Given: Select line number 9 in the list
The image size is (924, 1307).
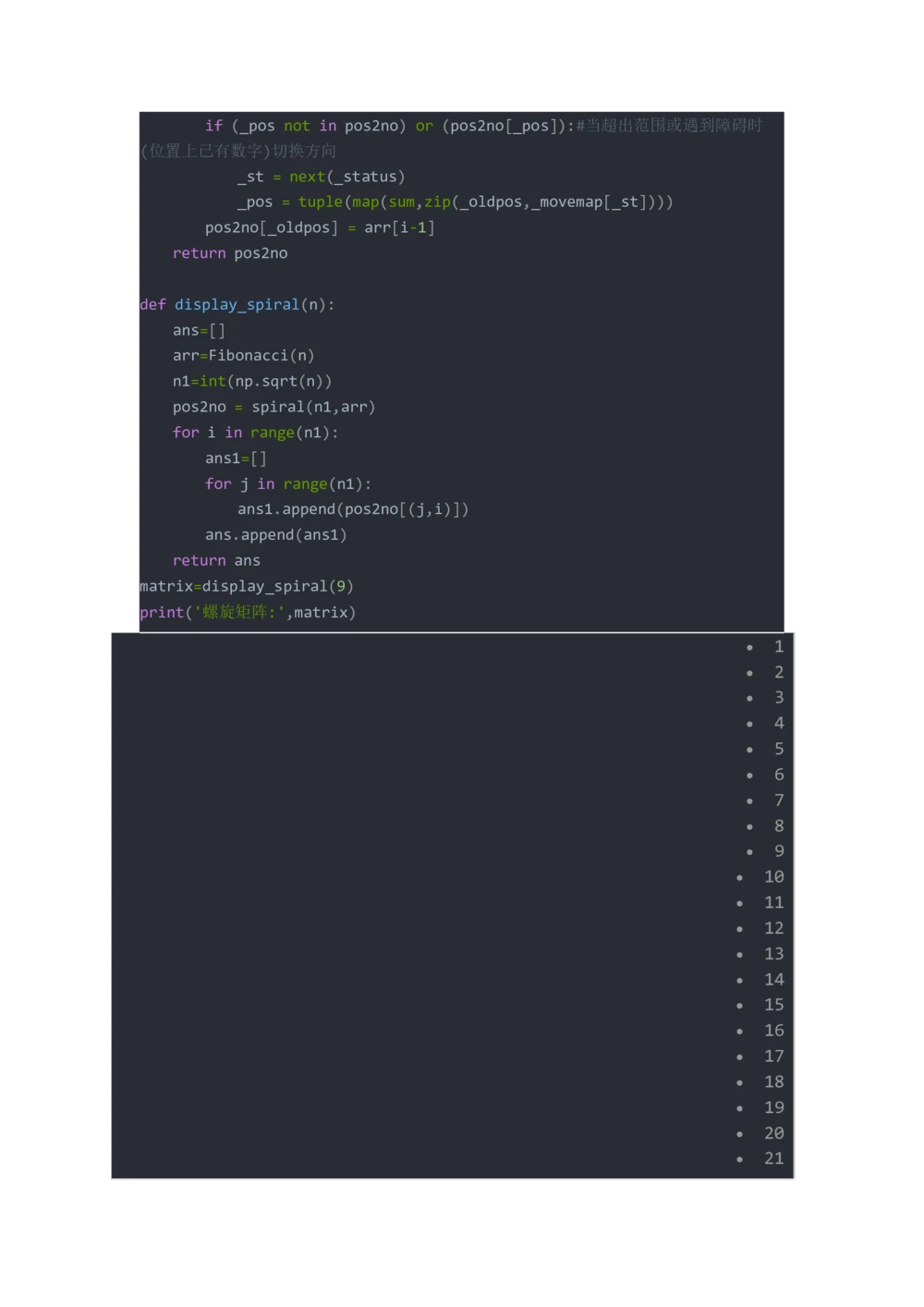Looking at the screenshot, I should click(x=779, y=851).
